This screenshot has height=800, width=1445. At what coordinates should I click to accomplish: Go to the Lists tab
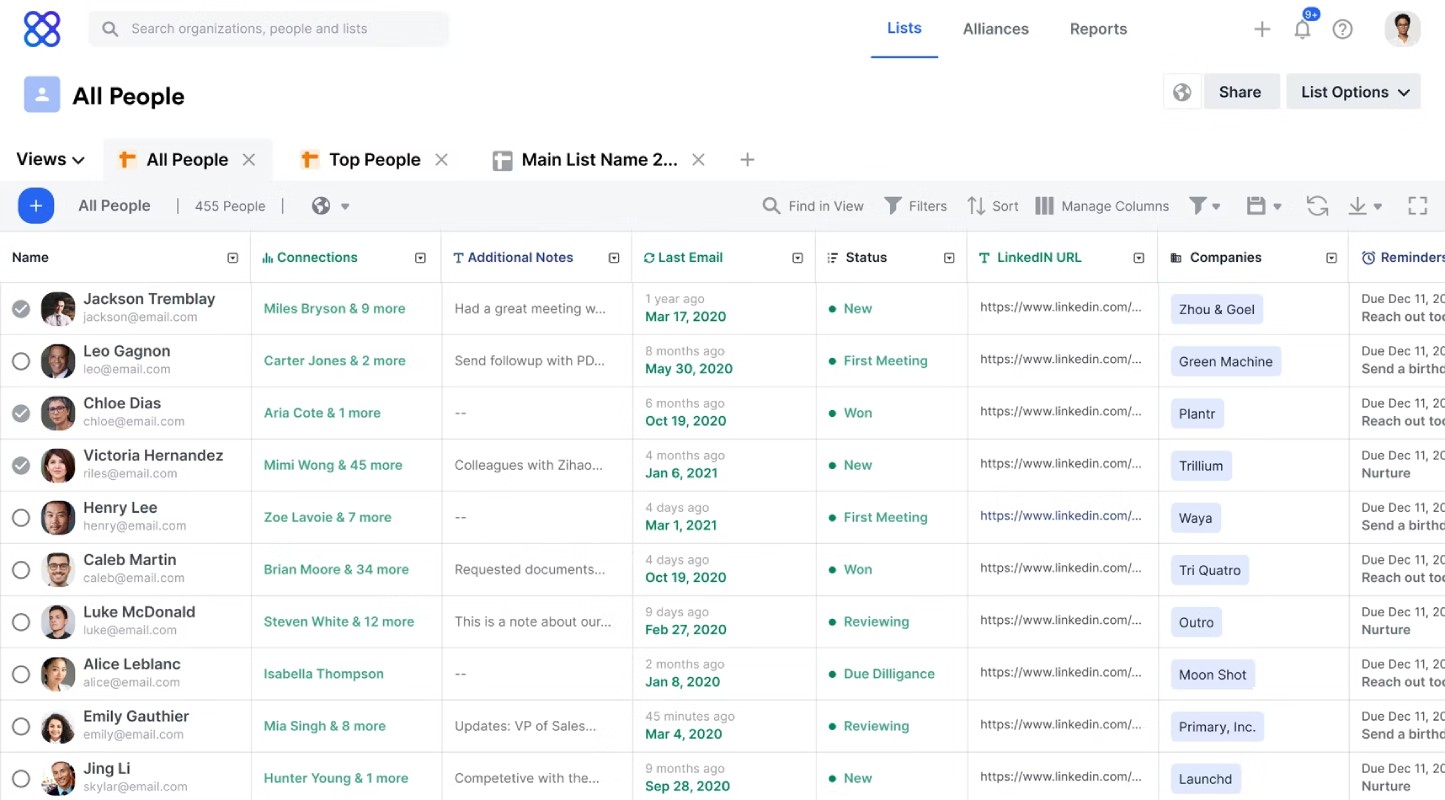tap(904, 29)
